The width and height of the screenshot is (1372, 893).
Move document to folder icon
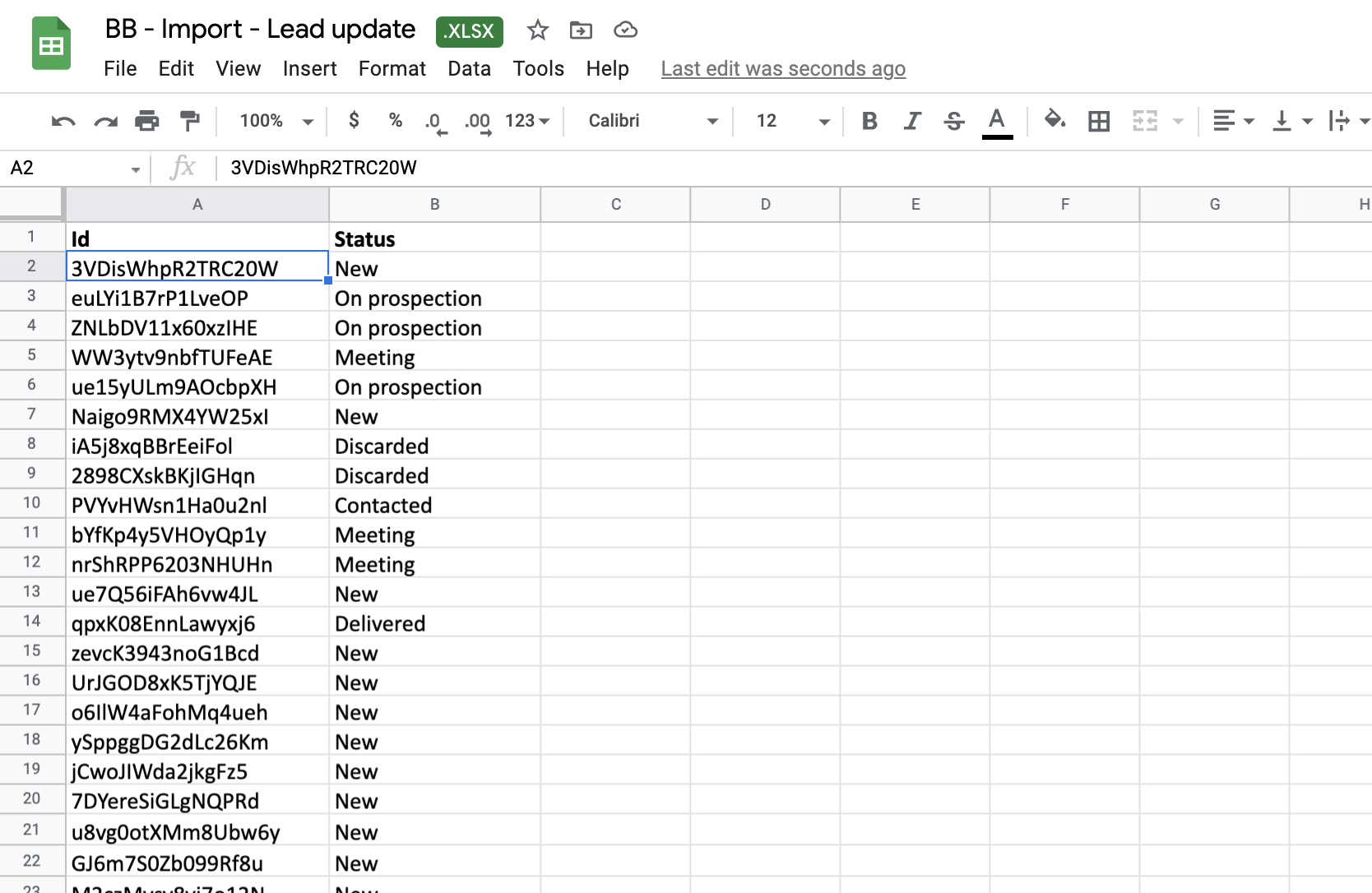[x=581, y=30]
